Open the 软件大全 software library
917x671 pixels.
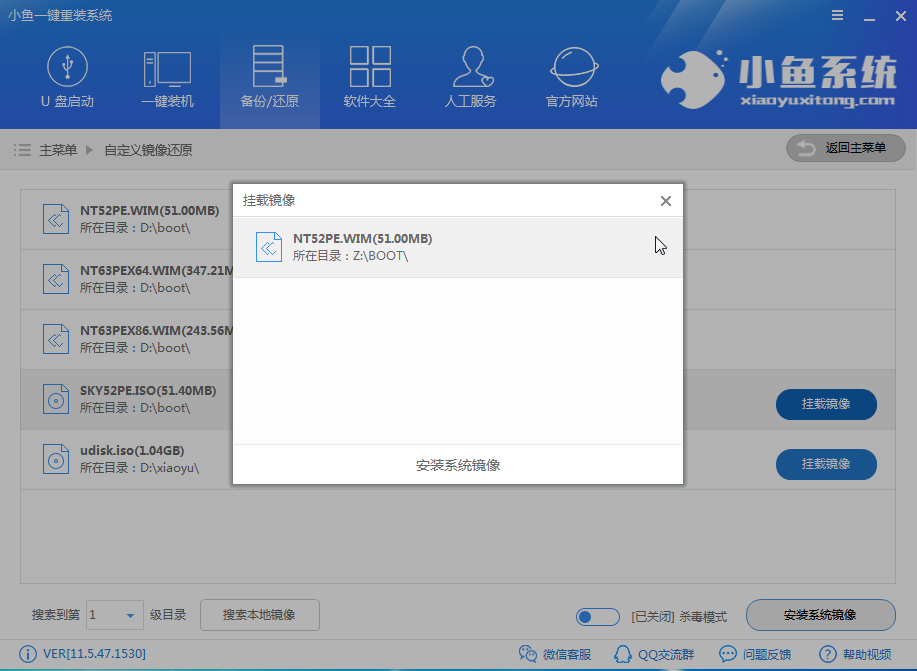(x=369, y=79)
